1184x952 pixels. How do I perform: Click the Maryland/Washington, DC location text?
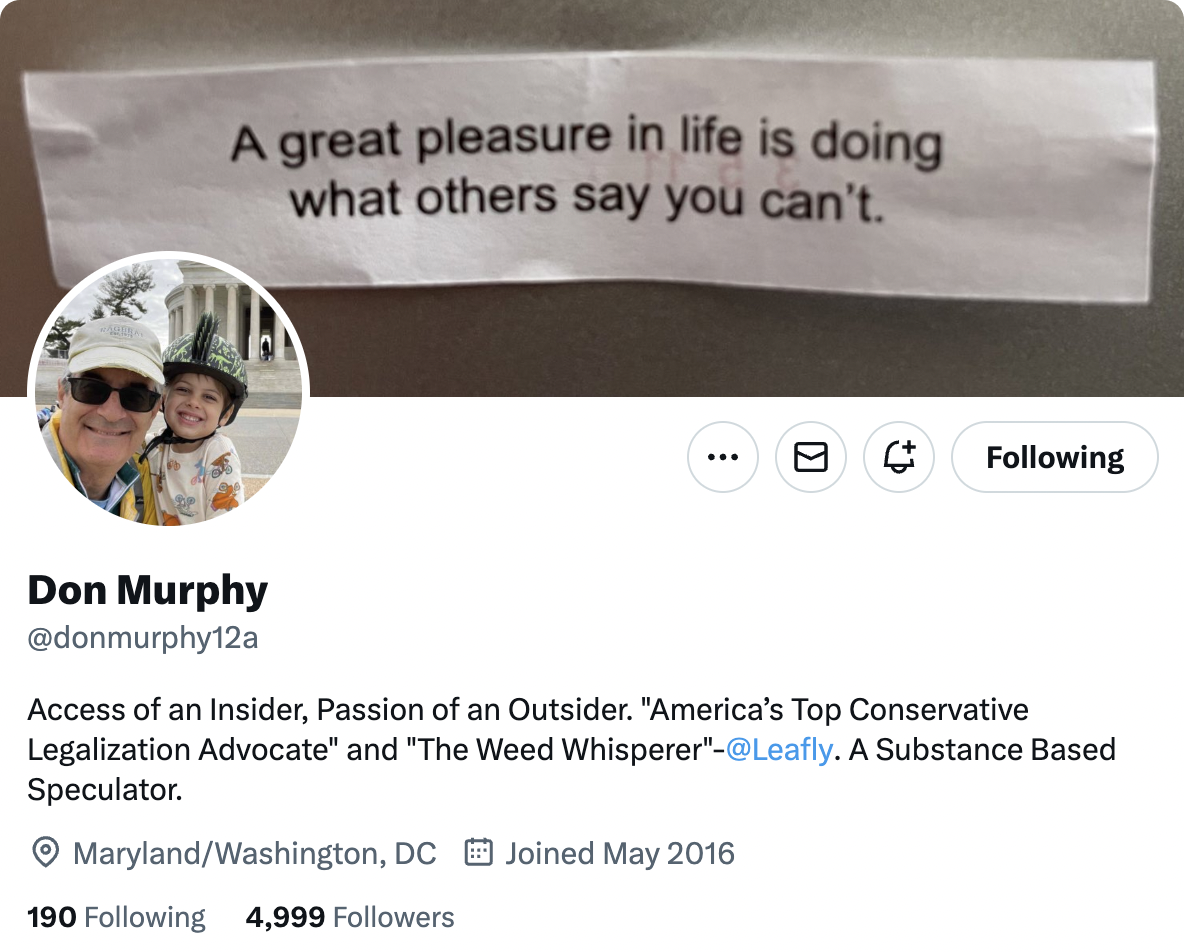(255, 853)
